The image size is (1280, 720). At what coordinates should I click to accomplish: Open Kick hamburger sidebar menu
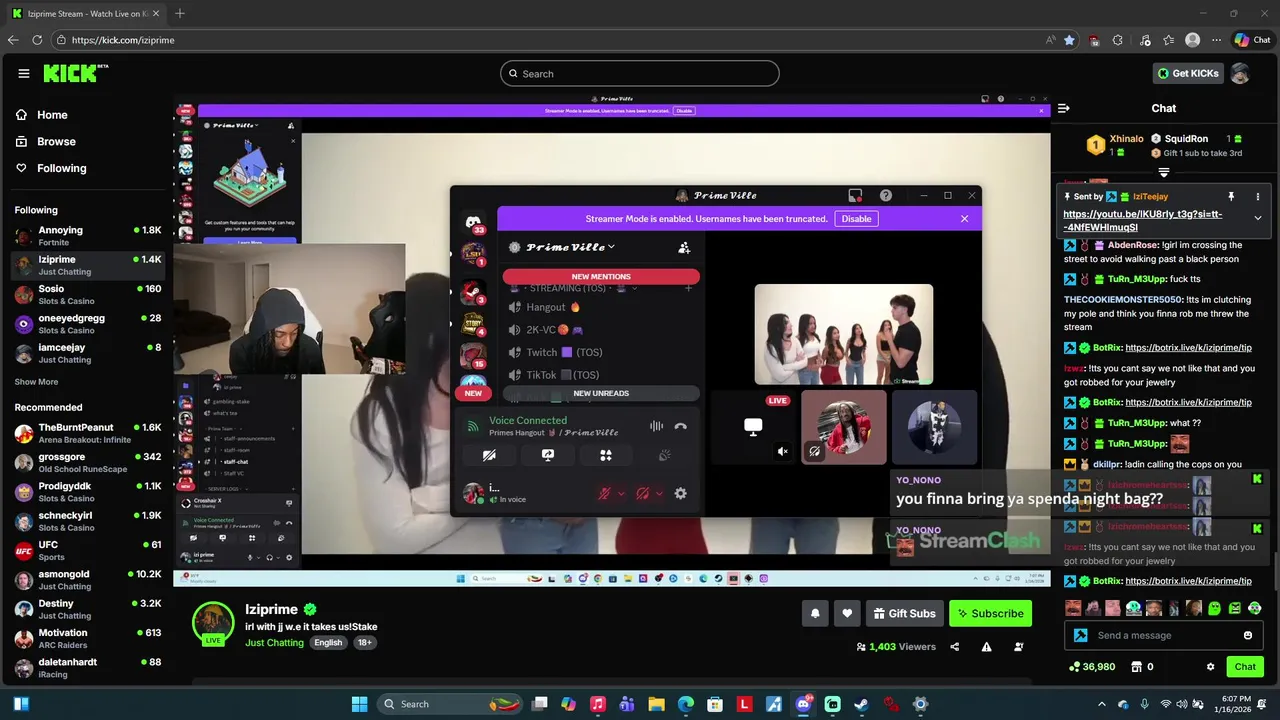point(23,73)
